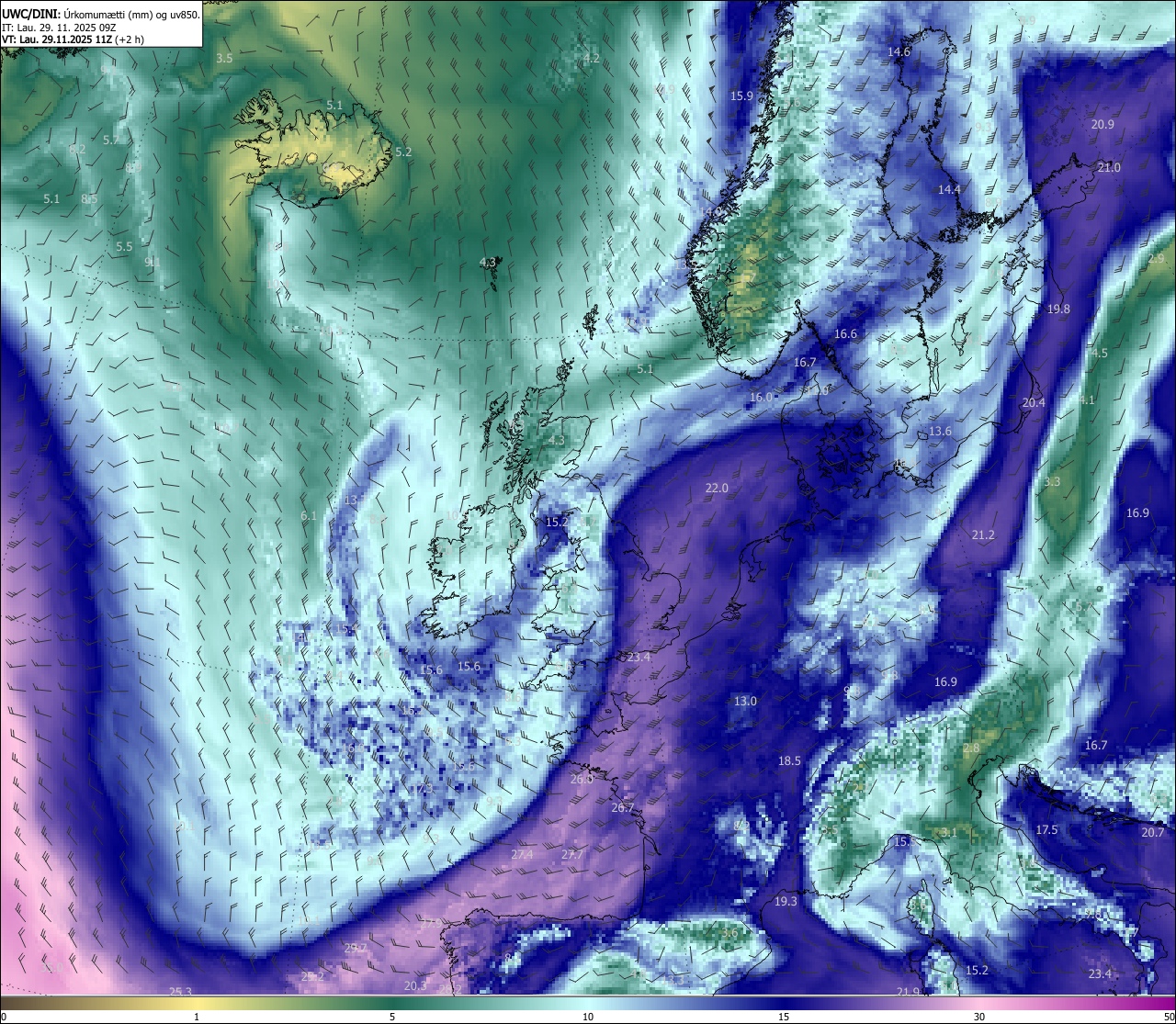Click the 13.6 value label on the map

coord(940,432)
